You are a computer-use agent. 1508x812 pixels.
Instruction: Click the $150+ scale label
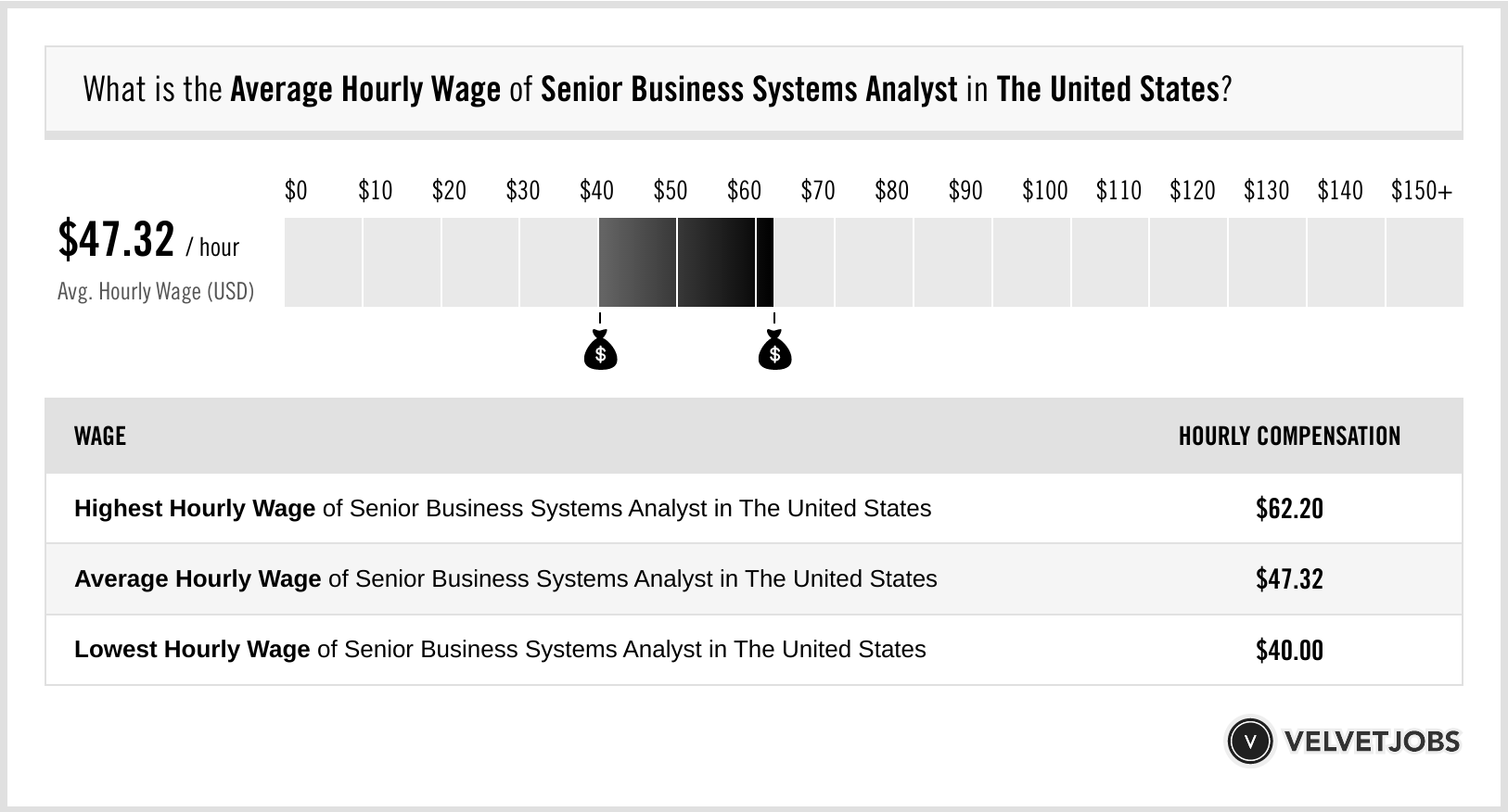coord(1421,191)
